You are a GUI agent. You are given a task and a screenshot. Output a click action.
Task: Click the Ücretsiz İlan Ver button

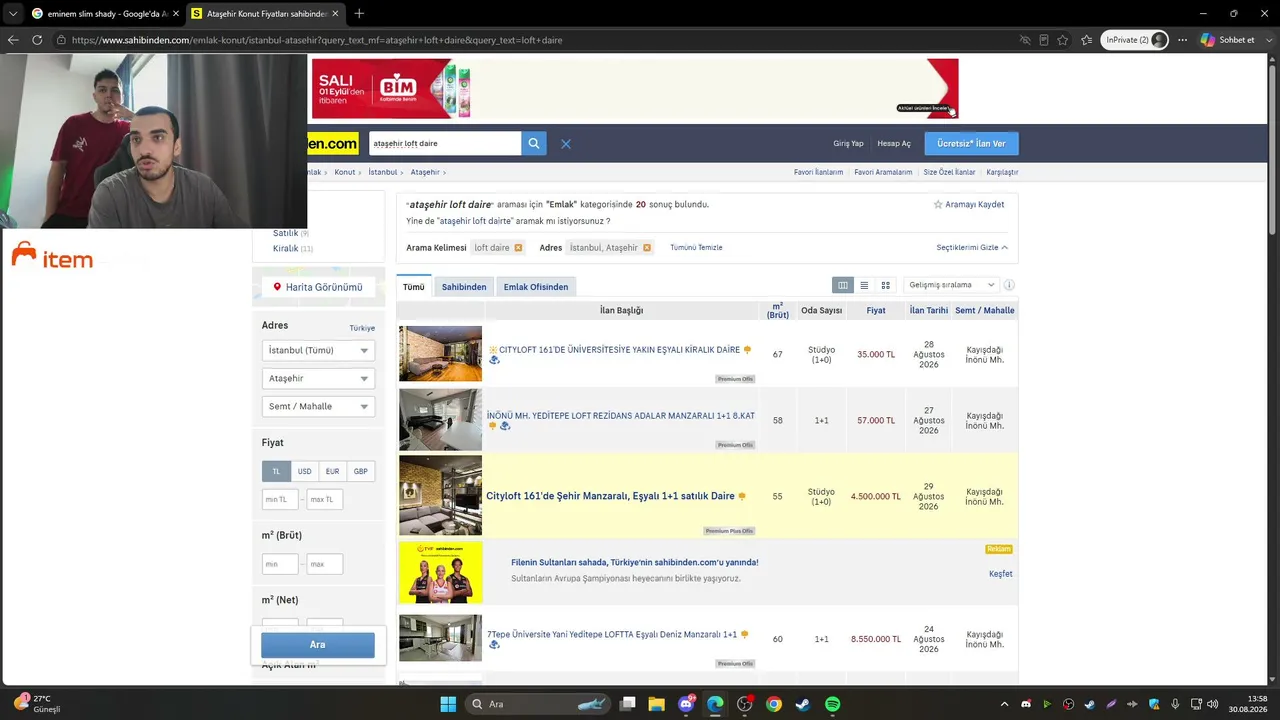pos(971,143)
